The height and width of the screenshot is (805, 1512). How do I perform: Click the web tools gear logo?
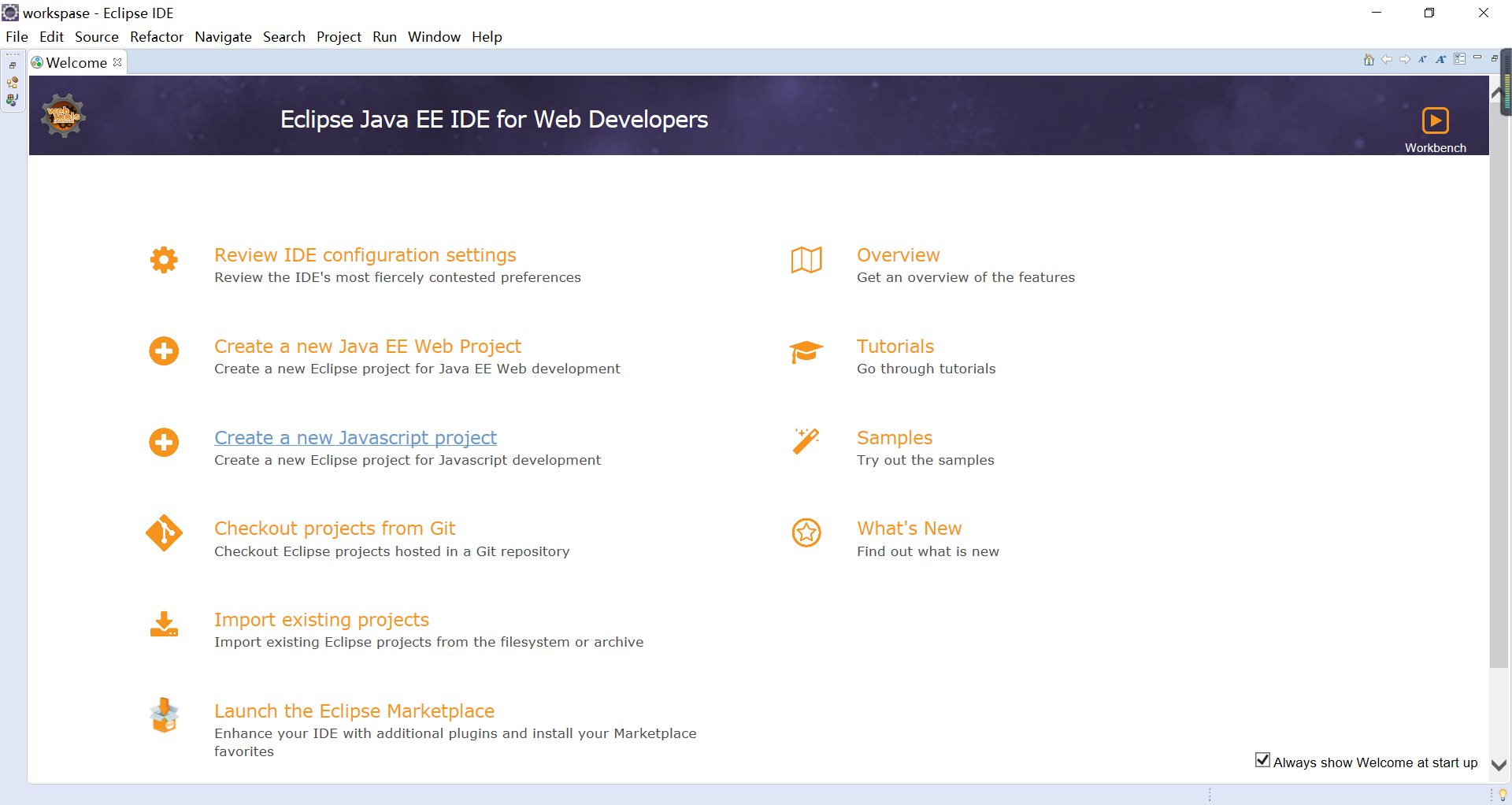63,116
